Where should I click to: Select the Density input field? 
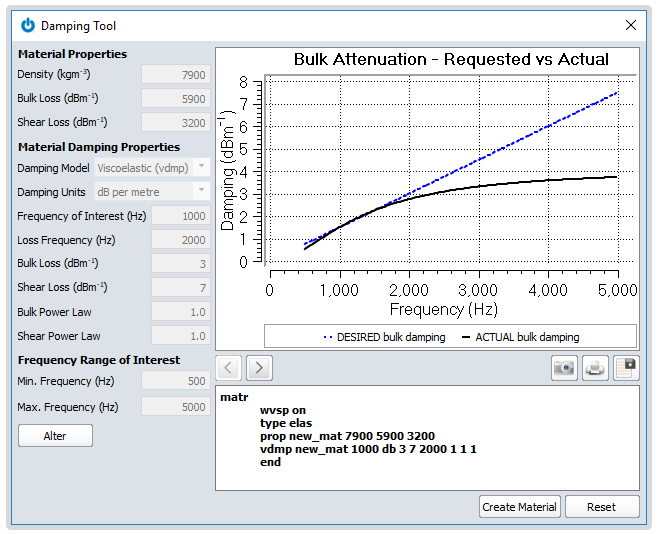click(x=175, y=75)
